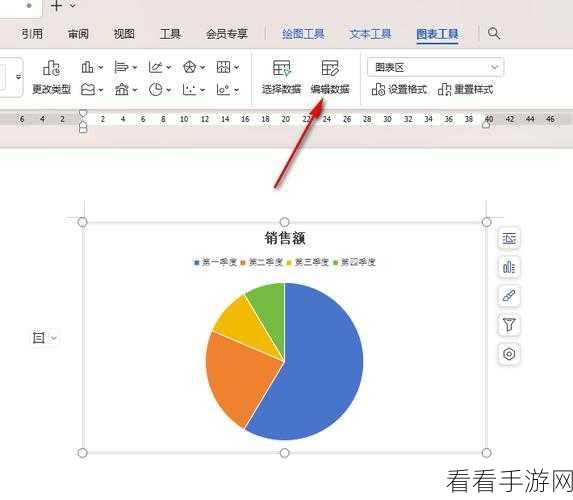Click the chart bottom-right corner handle
The image size is (573, 500).
pyautogui.click(x=486, y=453)
